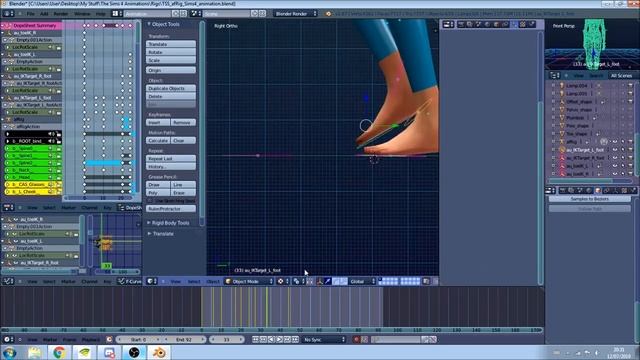Click Clear motion paths button
The width and height of the screenshot is (640, 360).
[x=183, y=140]
